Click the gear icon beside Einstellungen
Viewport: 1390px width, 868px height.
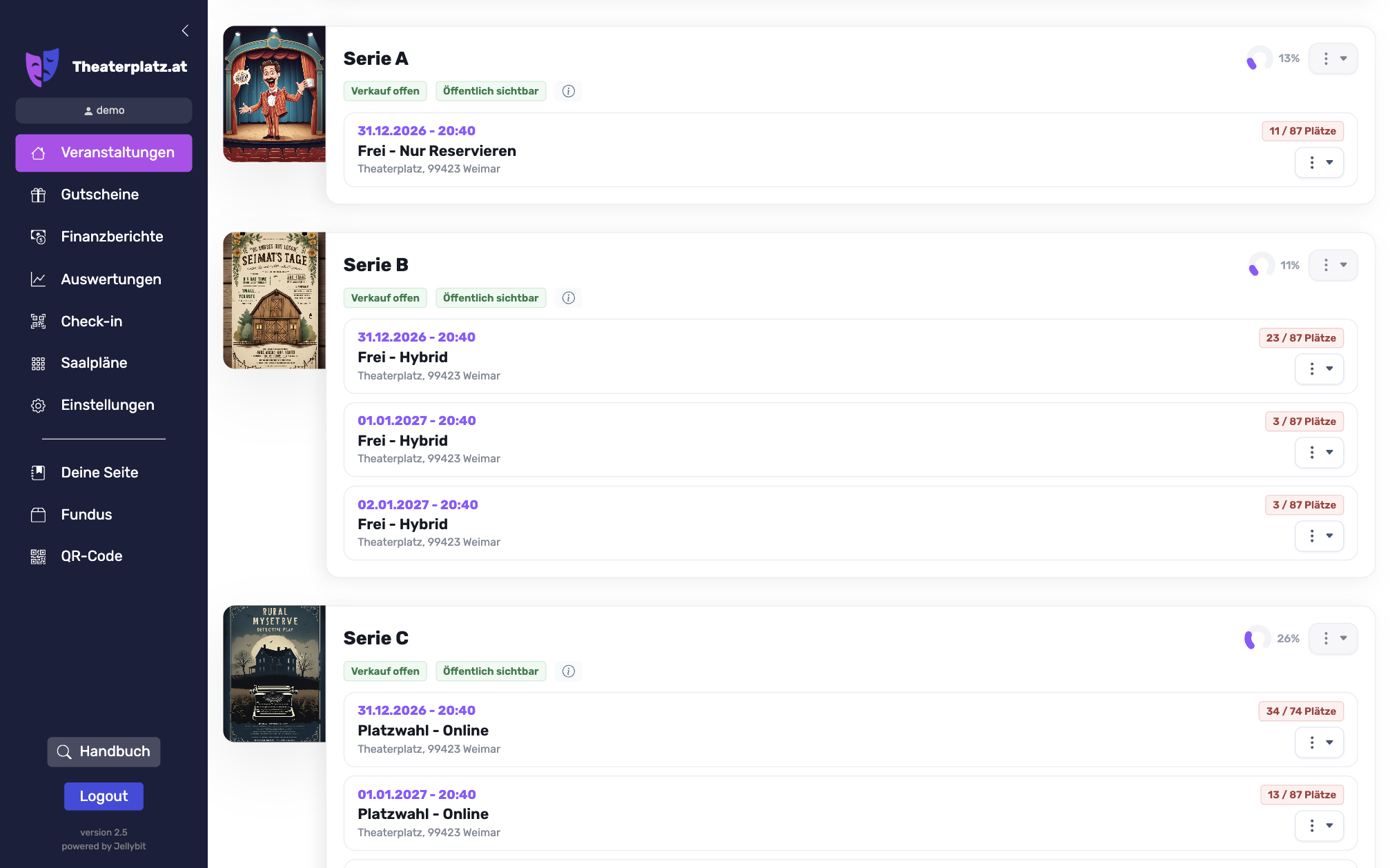(x=38, y=405)
